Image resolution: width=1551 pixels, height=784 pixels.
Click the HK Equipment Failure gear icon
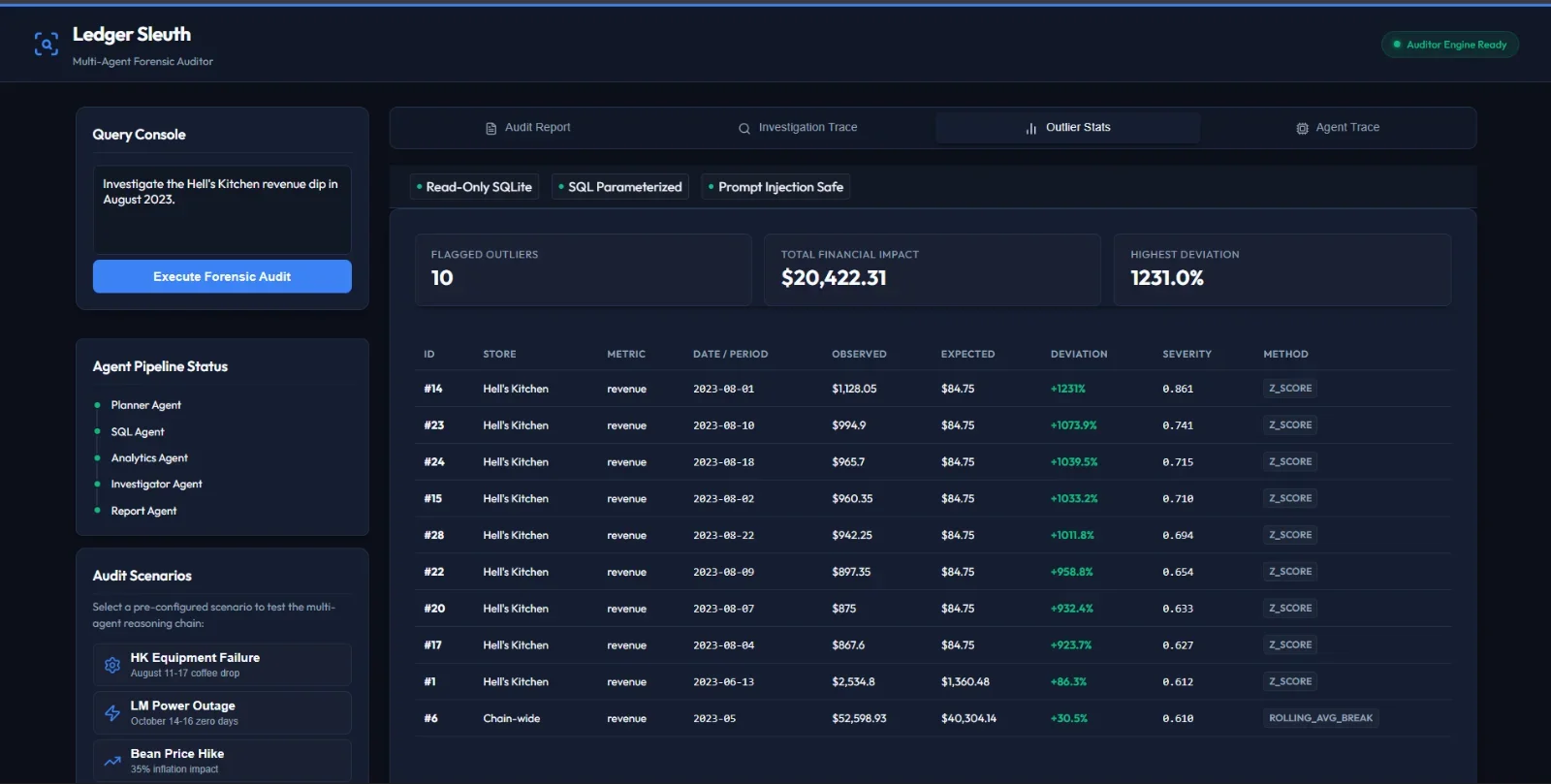[x=112, y=665]
